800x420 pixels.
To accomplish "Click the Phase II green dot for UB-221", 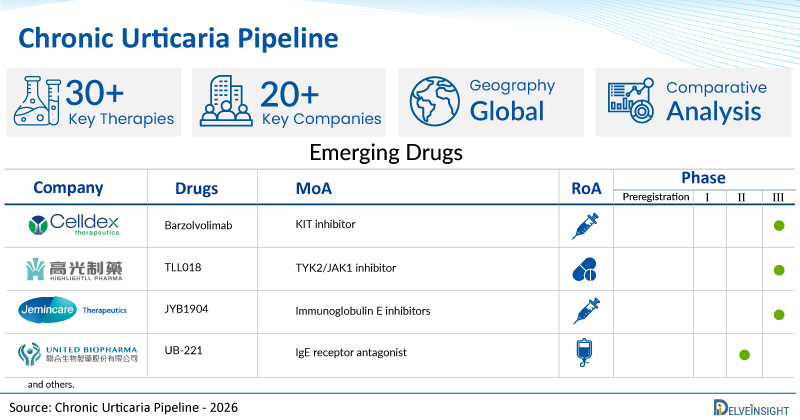I will point(744,355).
